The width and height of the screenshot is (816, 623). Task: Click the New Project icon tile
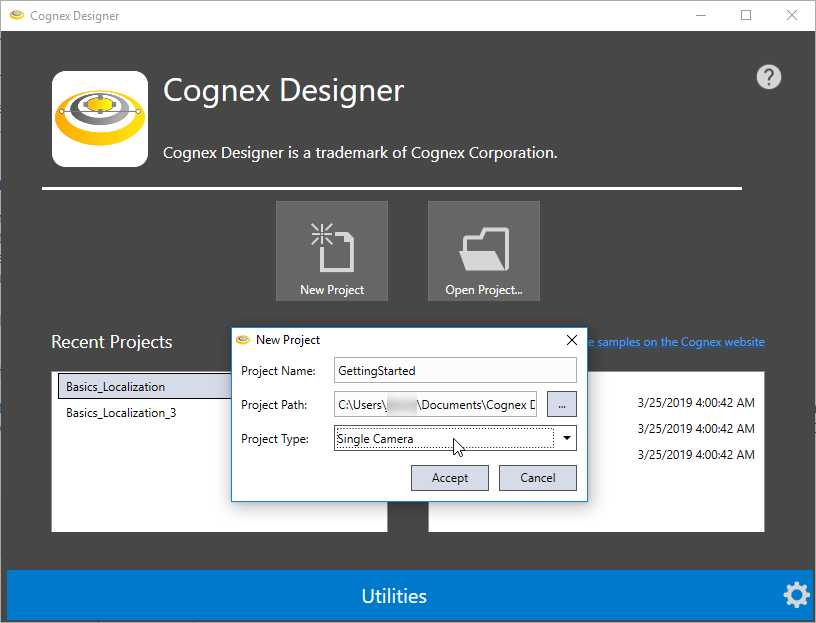(331, 251)
